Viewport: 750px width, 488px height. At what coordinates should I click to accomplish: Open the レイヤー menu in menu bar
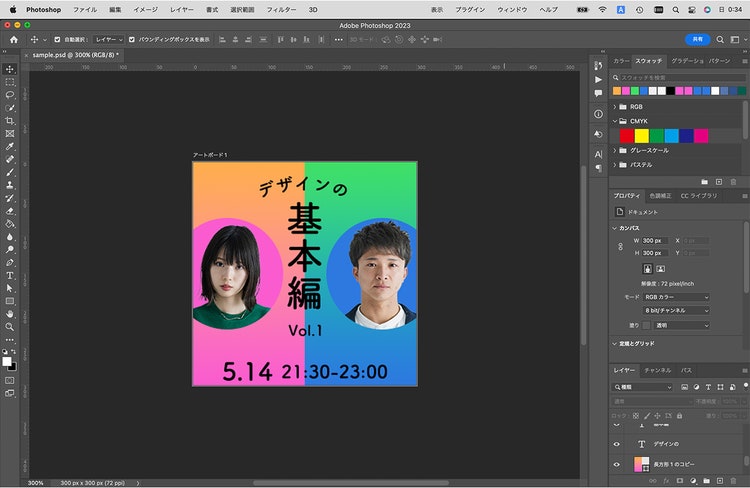click(182, 10)
